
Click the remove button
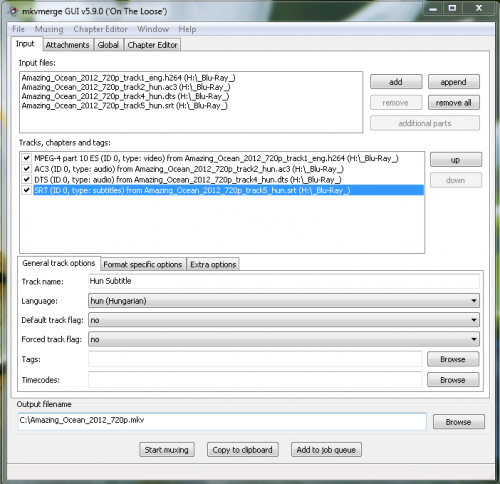[396, 103]
